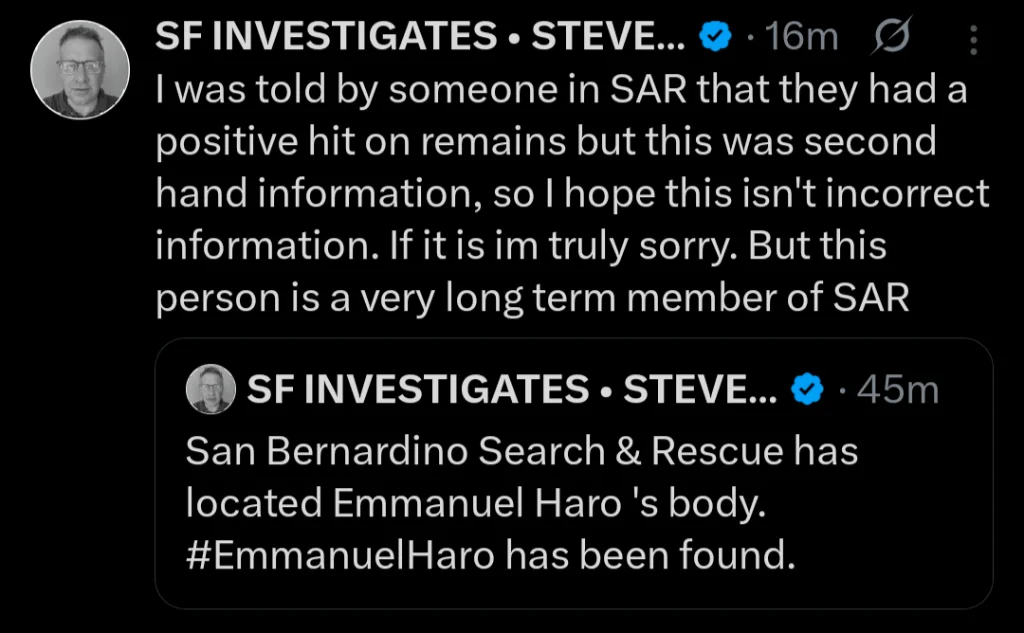Click the blue verified badge on main post
The height and width of the screenshot is (633, 1024).
click(712, 38)
